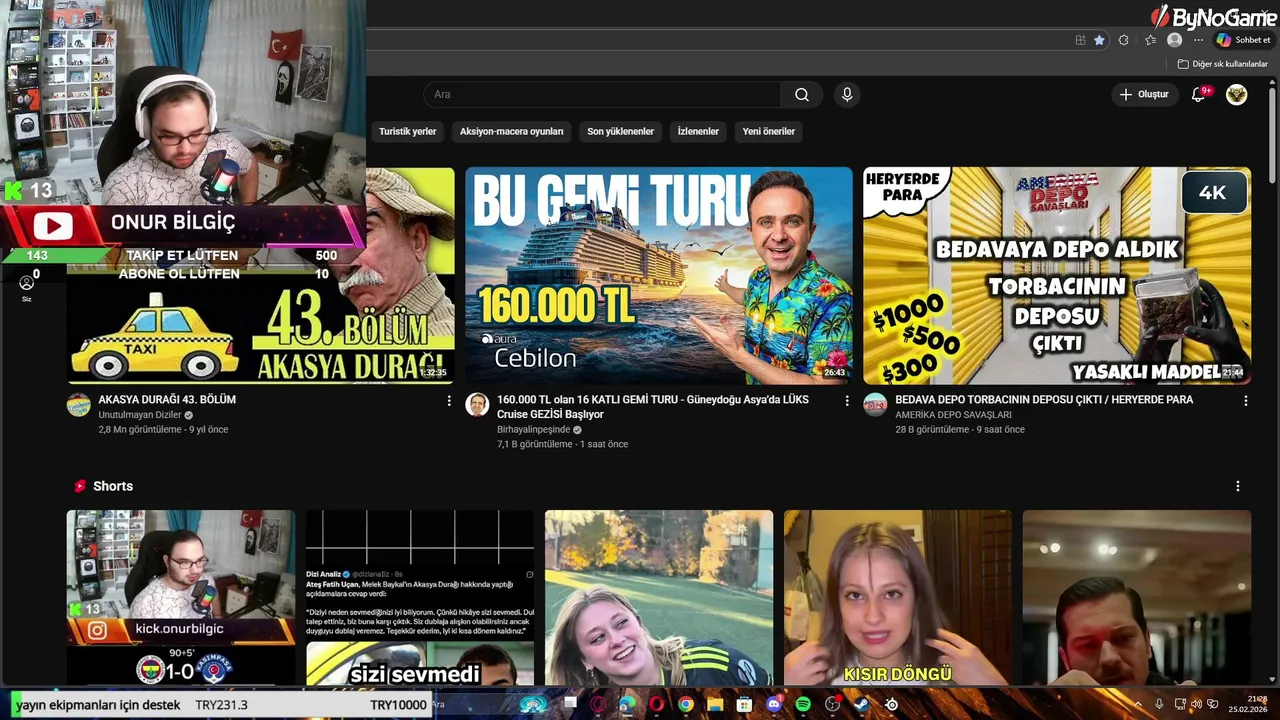Open the browser three-dot settings menu
Screen dimensions: 1280x720
point(1198,40)
